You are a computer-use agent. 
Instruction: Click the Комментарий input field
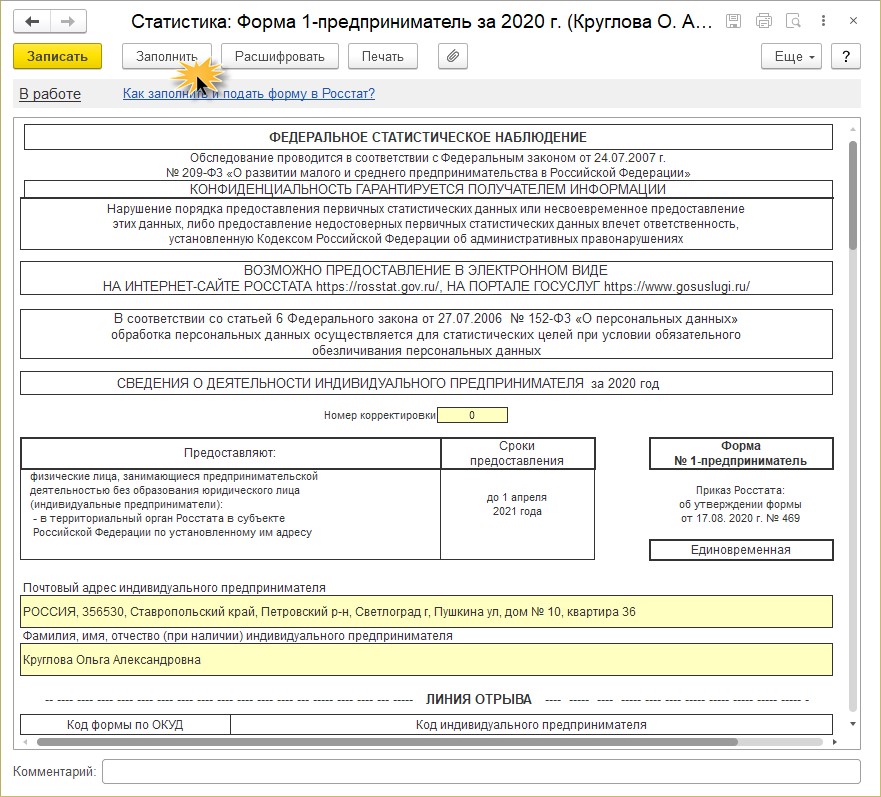click(x=481, y=771)
